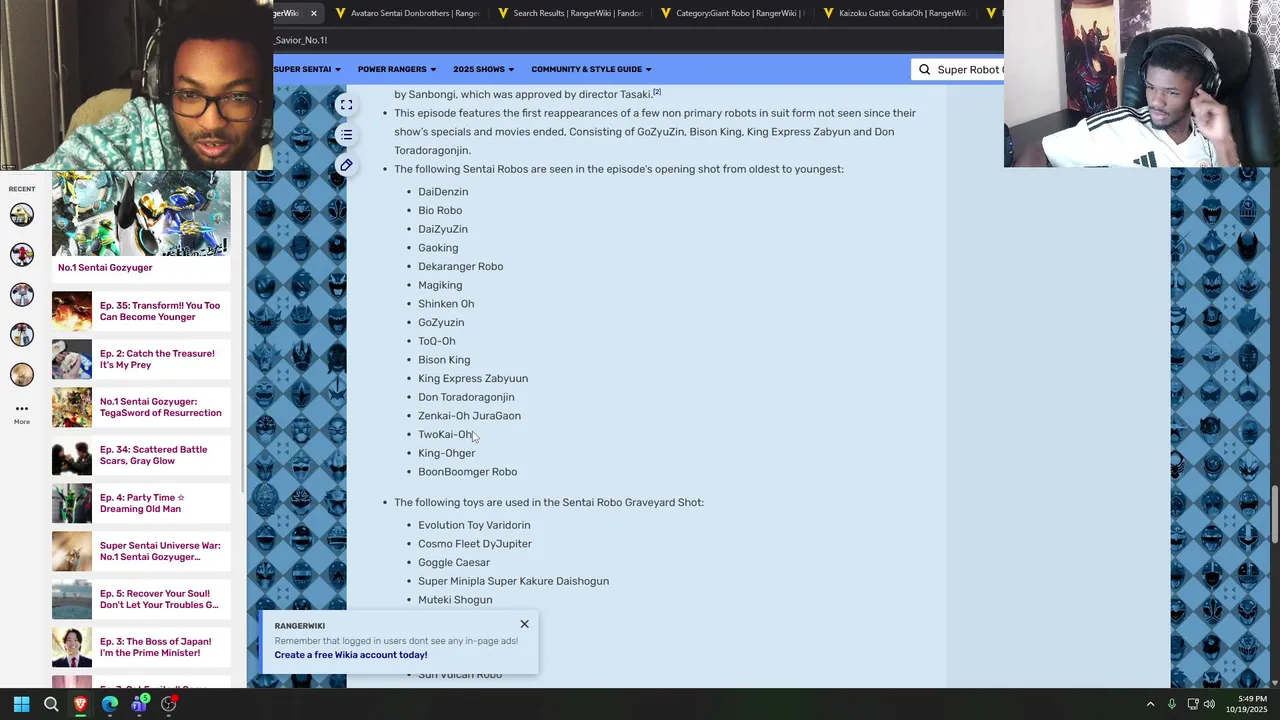Expand the SUPER SENTAI navigation dropdown
This screenshot has width=1280, height=720.
tap(307, 69)
